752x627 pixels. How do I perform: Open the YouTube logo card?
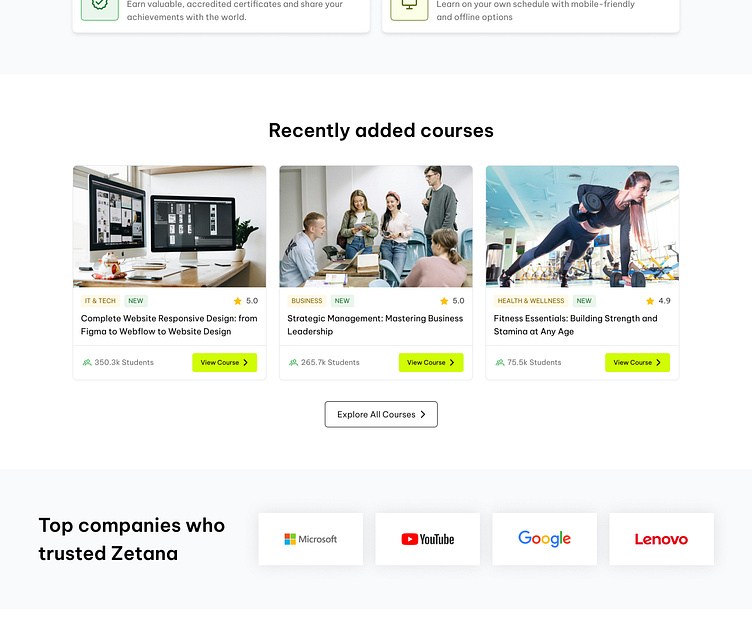click(428, 539)
